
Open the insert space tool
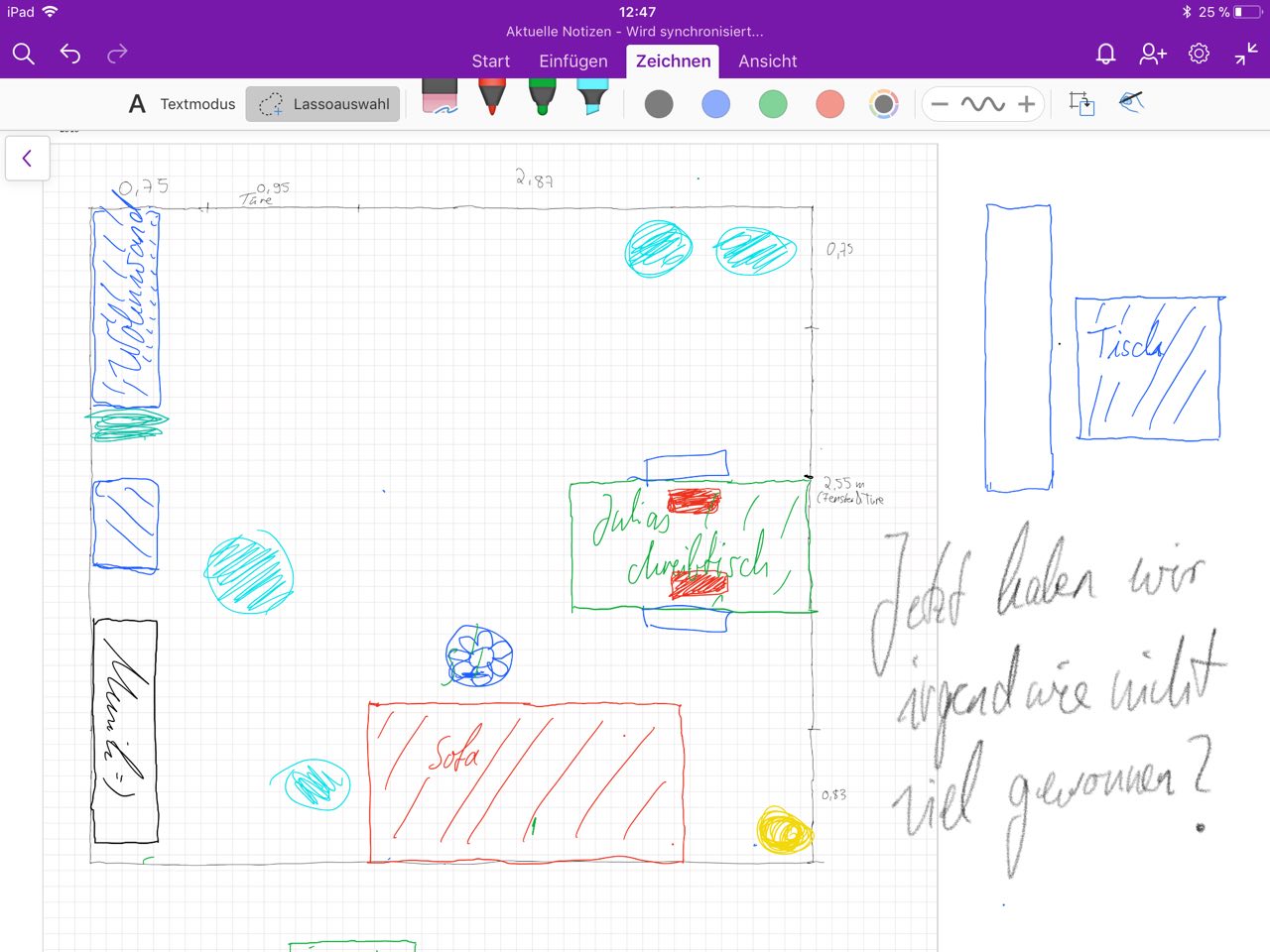1081,103
